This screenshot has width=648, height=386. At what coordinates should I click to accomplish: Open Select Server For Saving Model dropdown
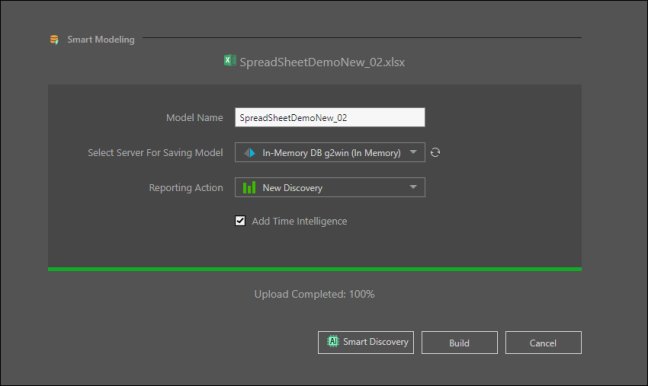(x=330, y=152)
